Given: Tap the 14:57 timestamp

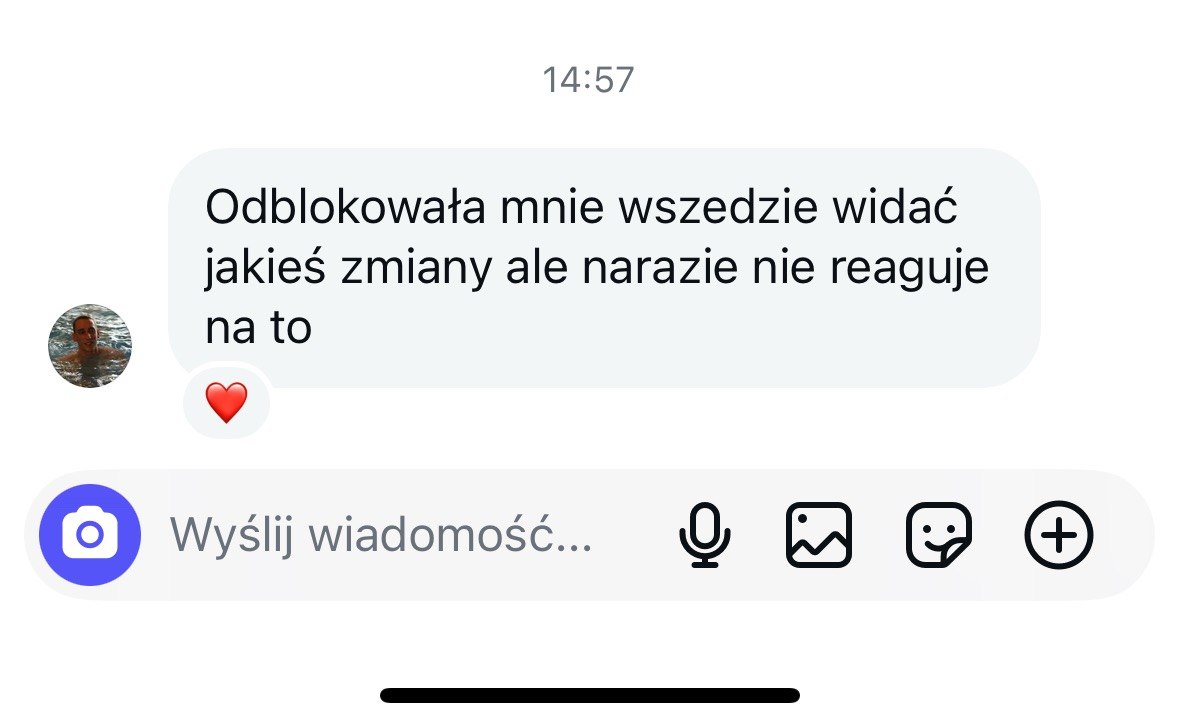Looking at the screenshot, I should click(589, 80).
